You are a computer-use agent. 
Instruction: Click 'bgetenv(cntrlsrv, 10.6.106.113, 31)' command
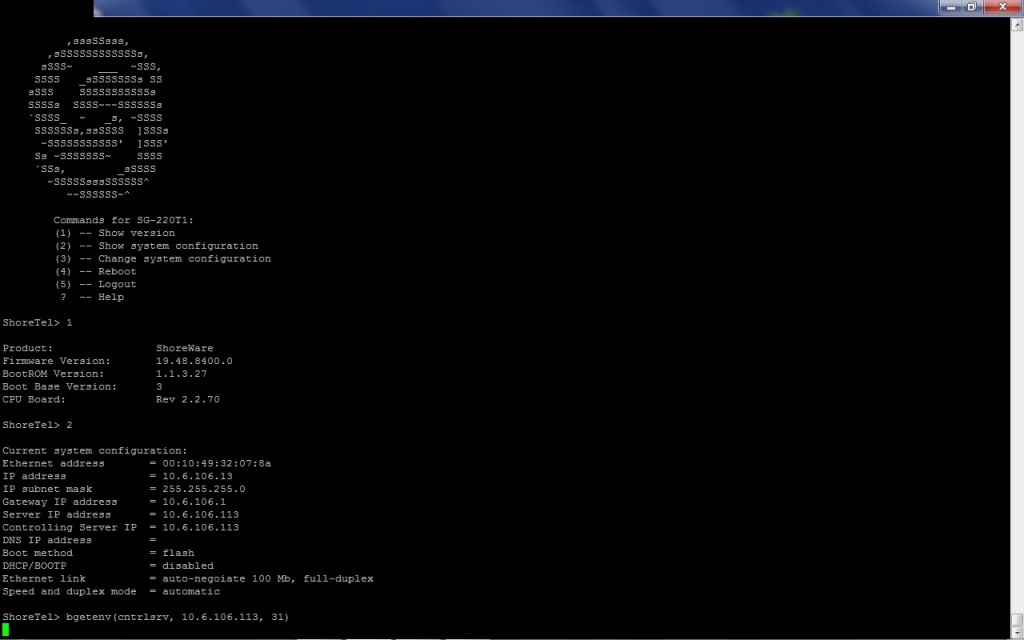[x=178, y=617]
